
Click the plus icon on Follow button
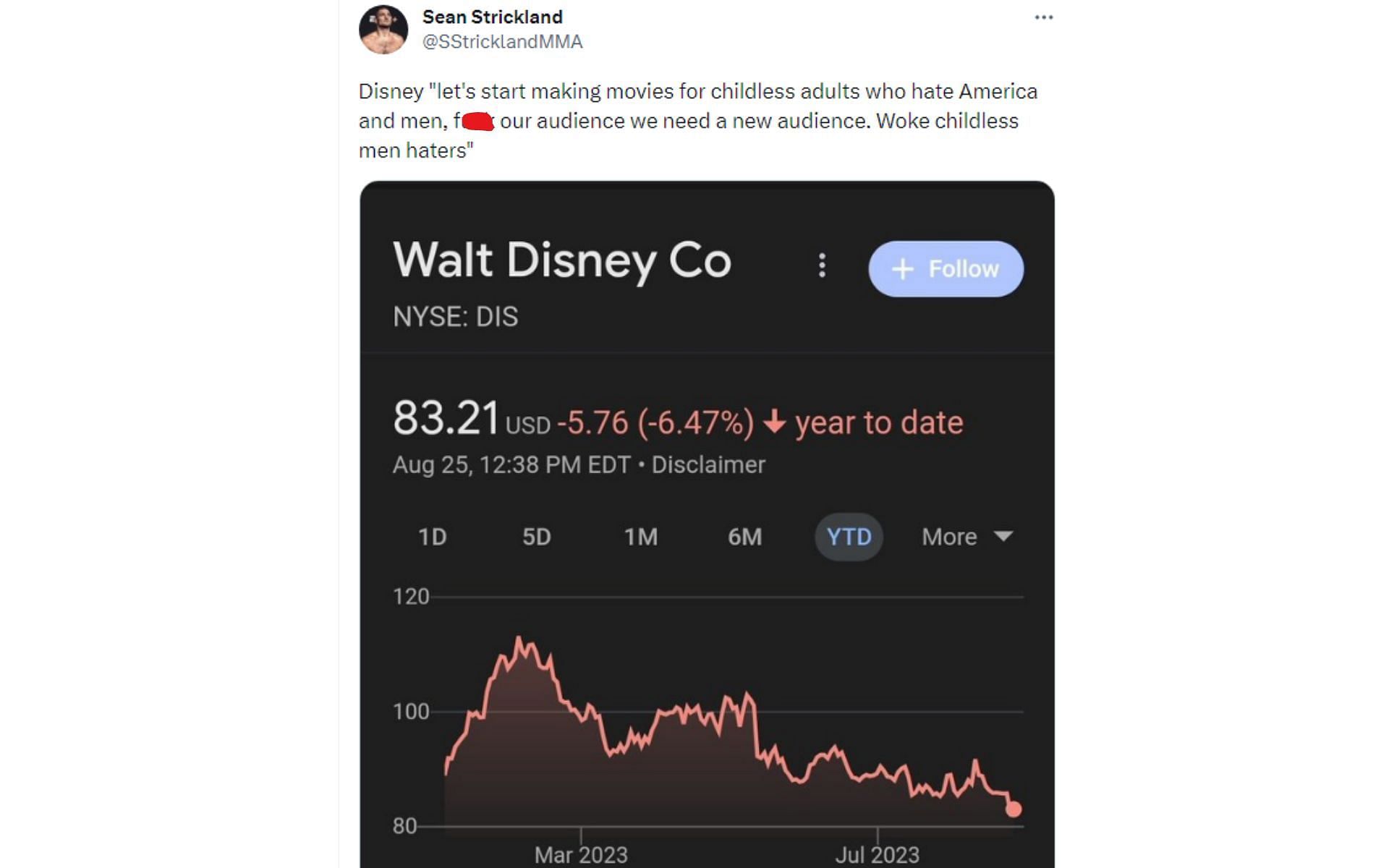coord(902,269)
